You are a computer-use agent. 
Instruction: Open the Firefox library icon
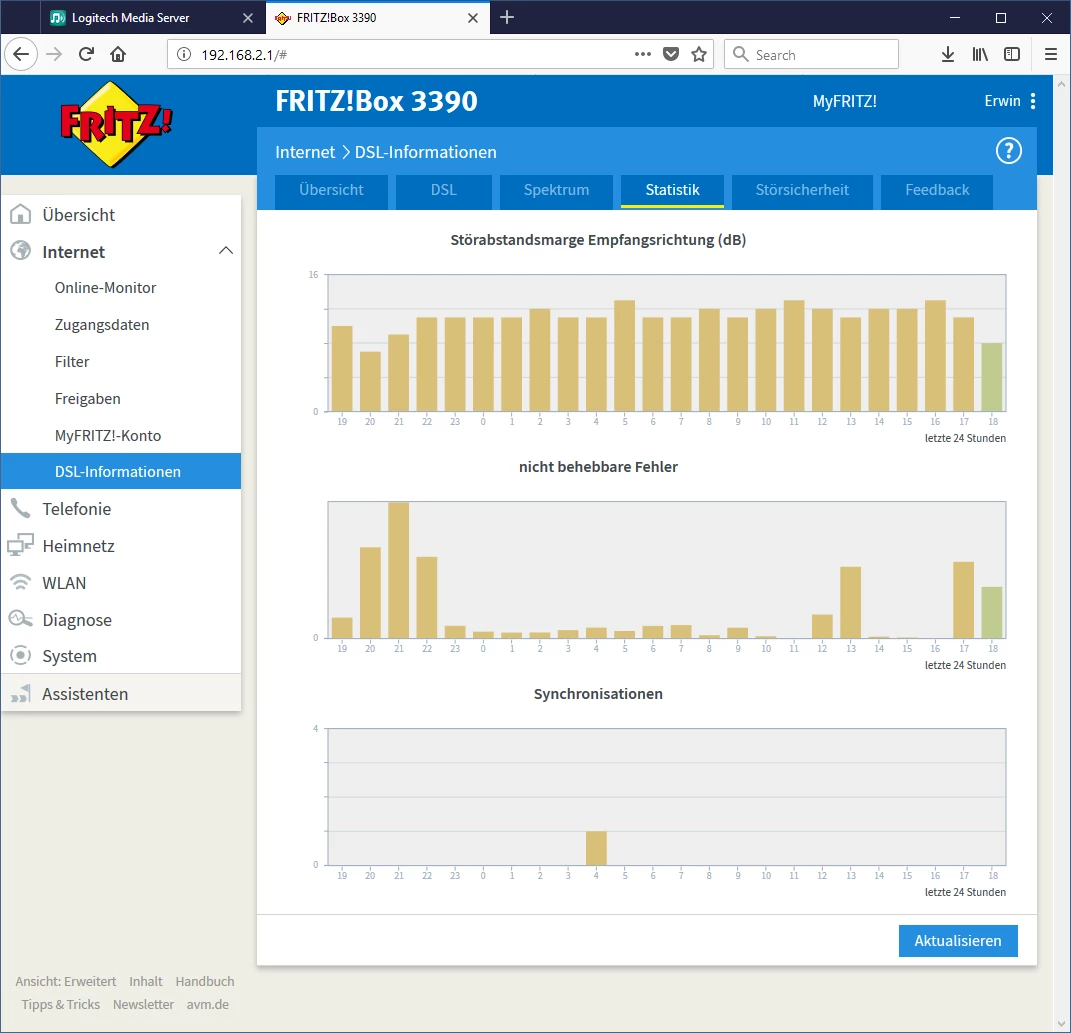(x=980, y=55)
